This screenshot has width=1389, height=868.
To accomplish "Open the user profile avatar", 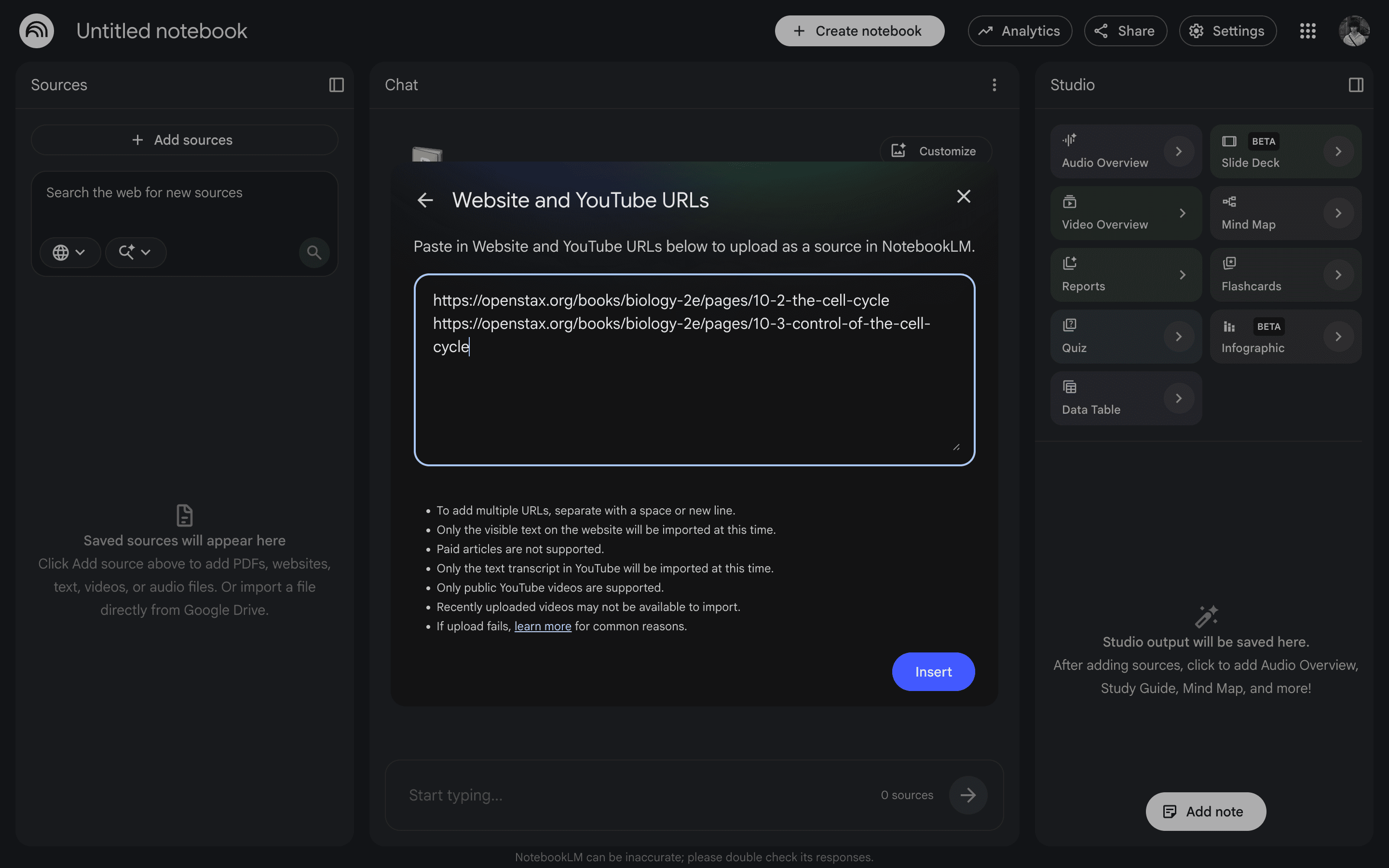I will click(1354, 31).
